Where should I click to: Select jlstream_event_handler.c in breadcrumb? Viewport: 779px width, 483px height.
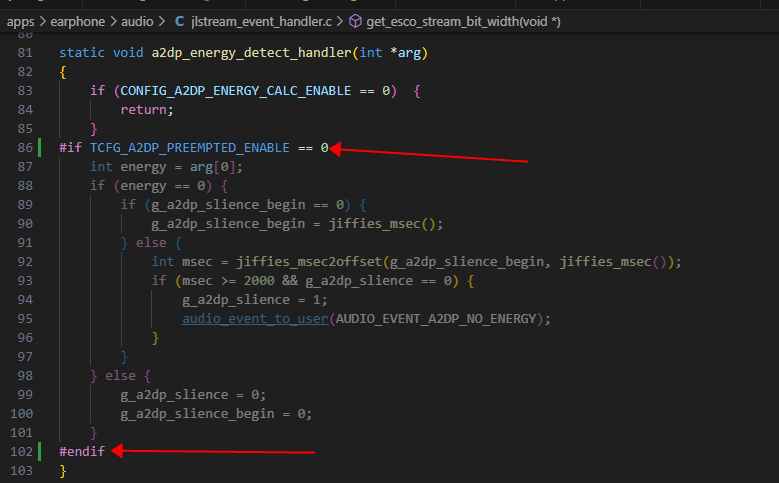coord(261,22)
